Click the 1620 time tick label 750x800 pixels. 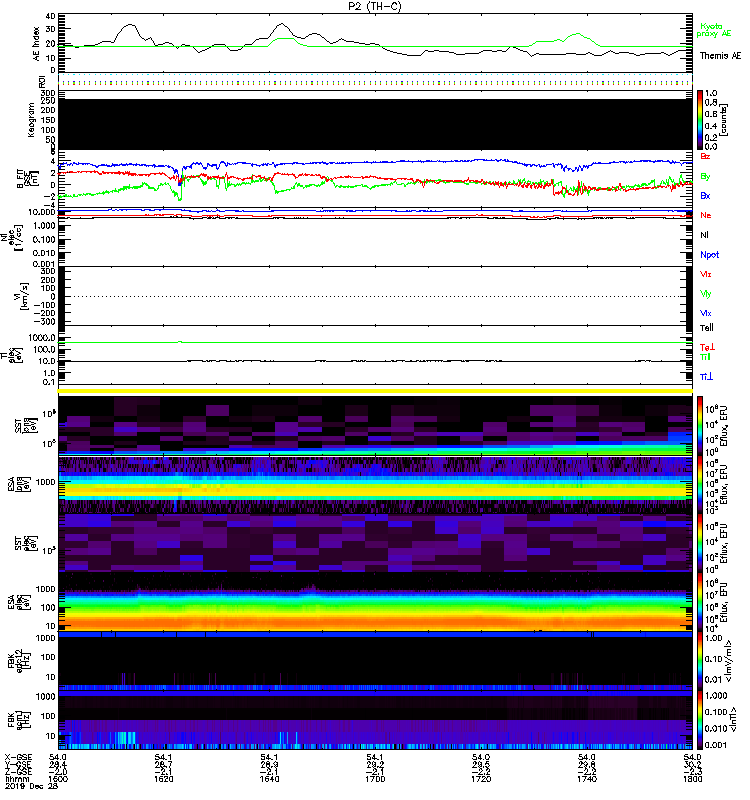(x=163, y=779)
